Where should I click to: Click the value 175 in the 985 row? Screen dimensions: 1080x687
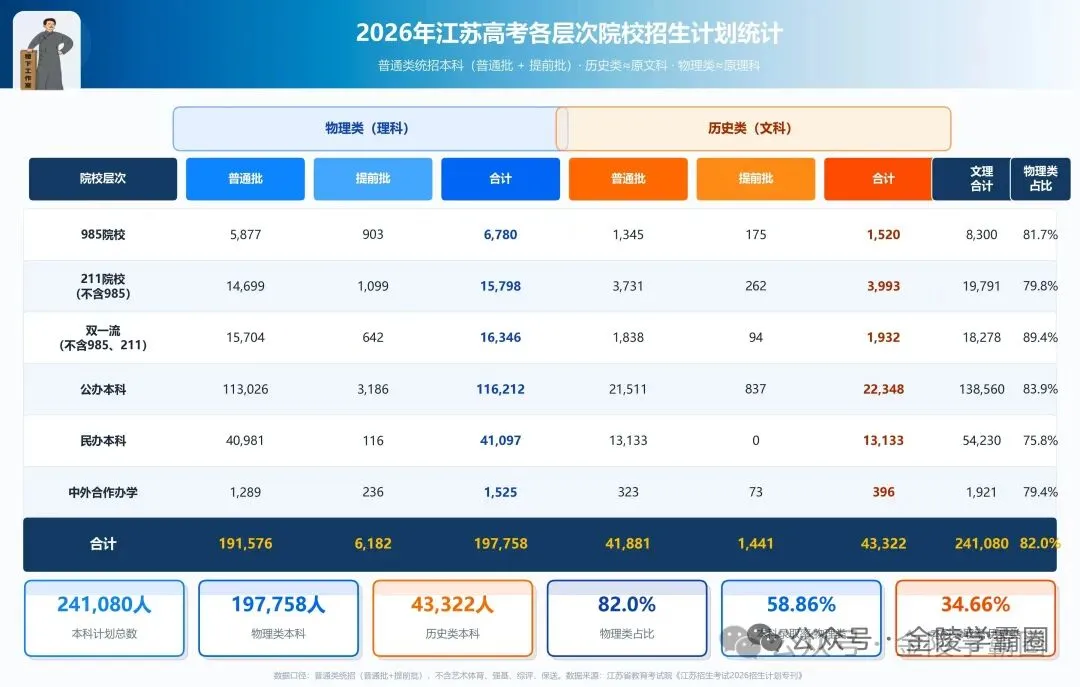(x=756, y=234)
